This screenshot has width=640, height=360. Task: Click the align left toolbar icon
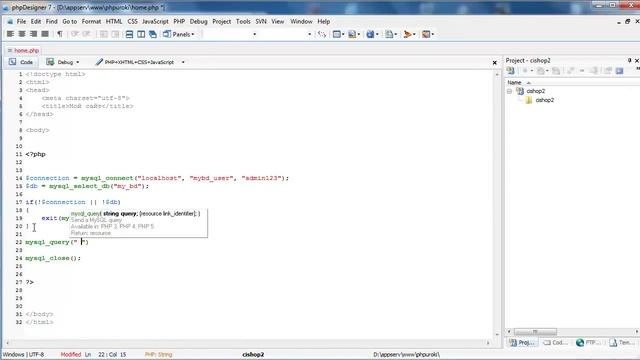coord(10,34)
